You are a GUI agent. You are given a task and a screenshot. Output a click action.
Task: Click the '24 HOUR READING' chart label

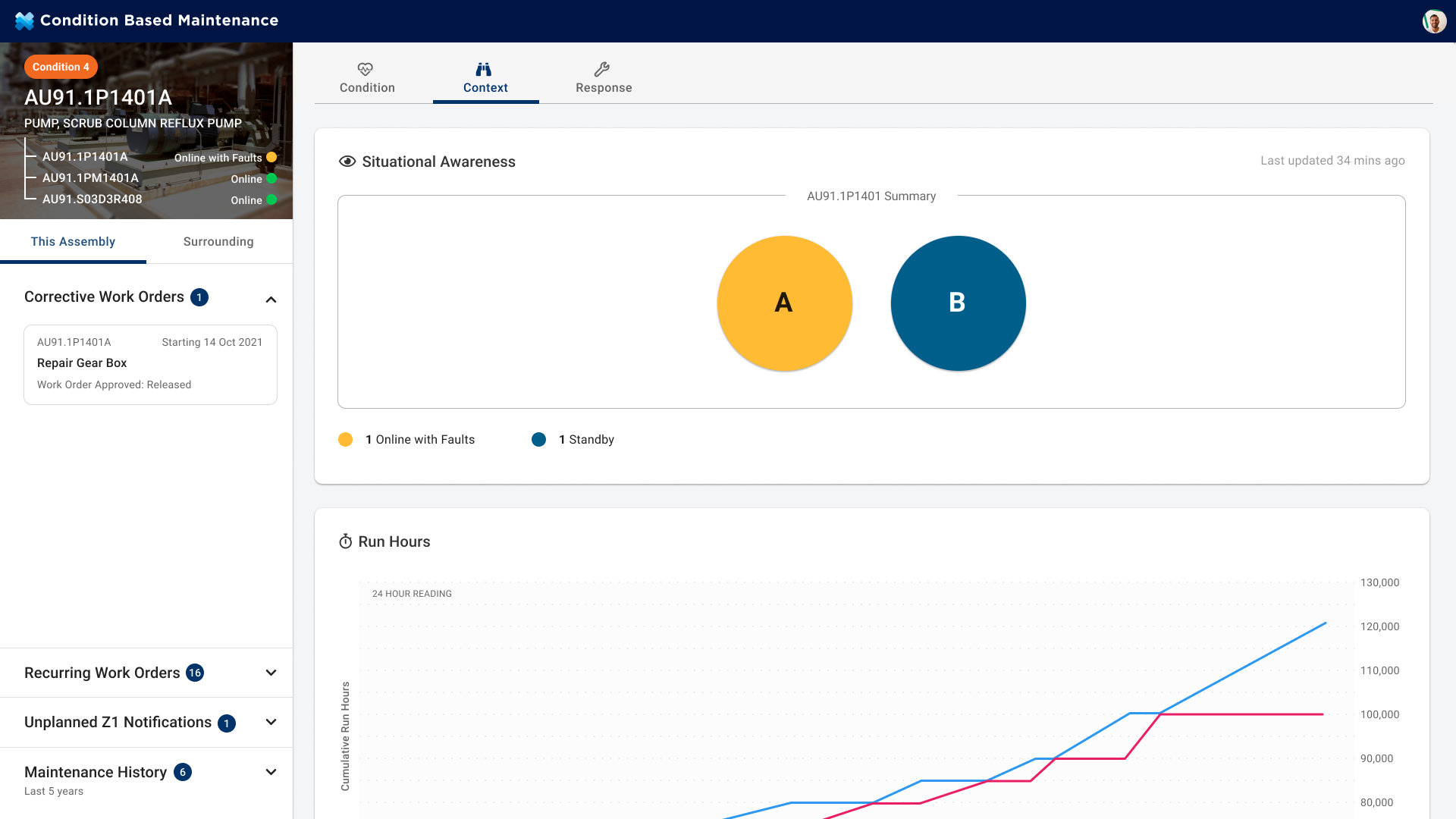tap(412, 594)
